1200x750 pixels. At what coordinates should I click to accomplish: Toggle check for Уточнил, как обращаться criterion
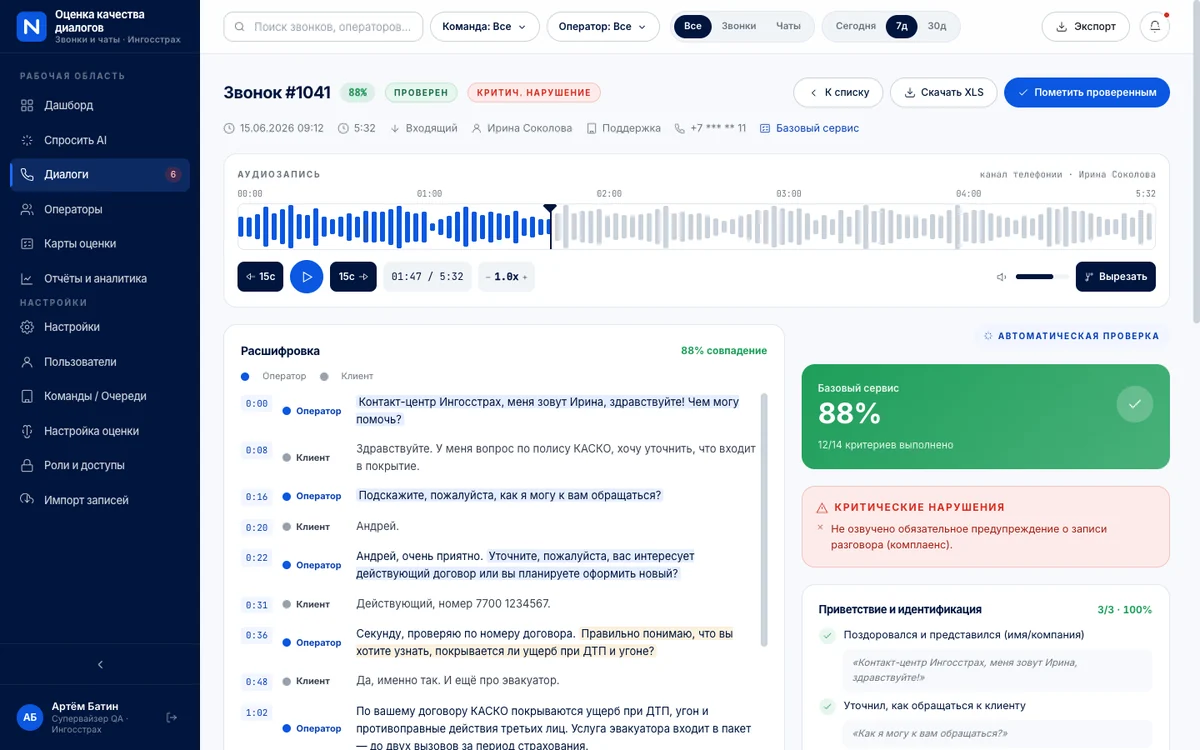827,706
